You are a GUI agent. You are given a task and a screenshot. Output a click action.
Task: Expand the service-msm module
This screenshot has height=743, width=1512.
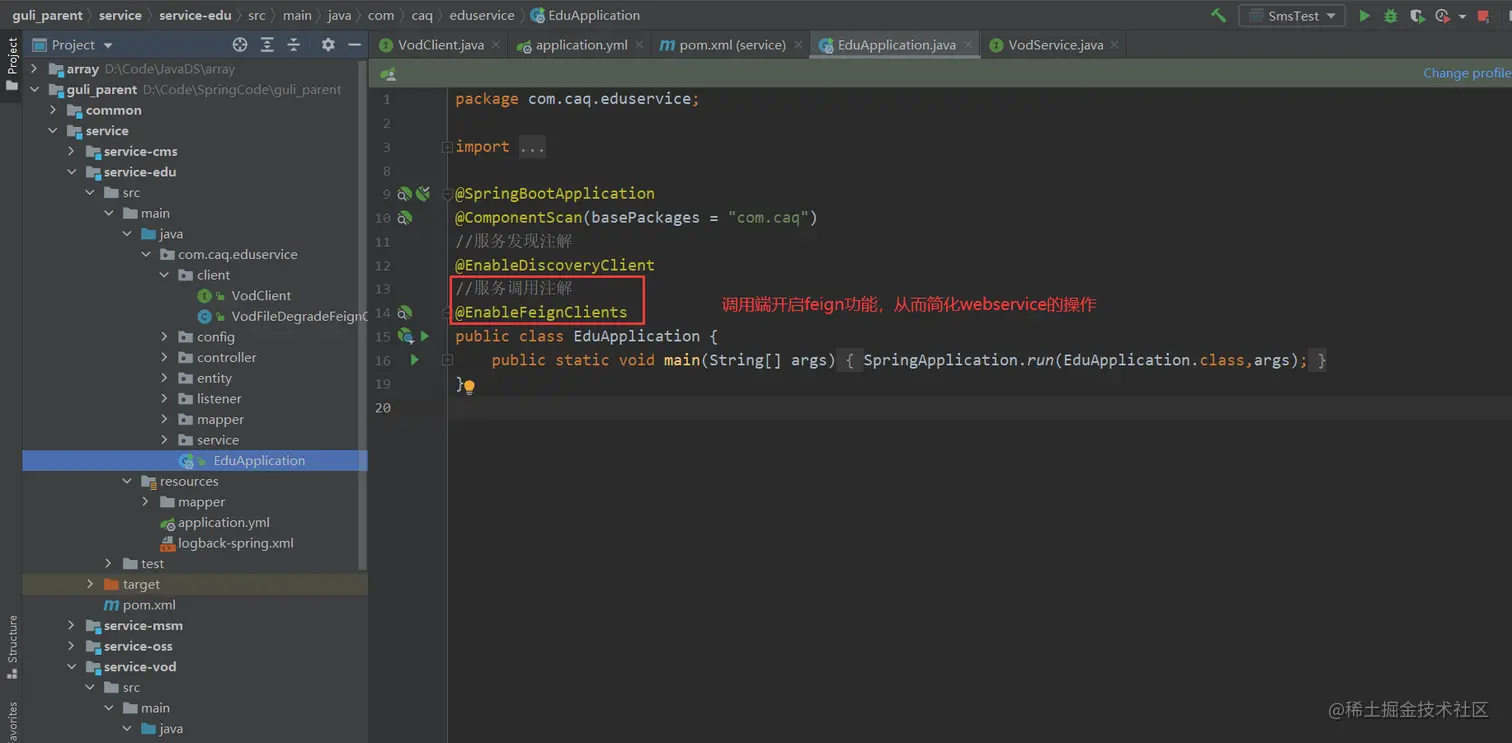click(x=71, y=625)
